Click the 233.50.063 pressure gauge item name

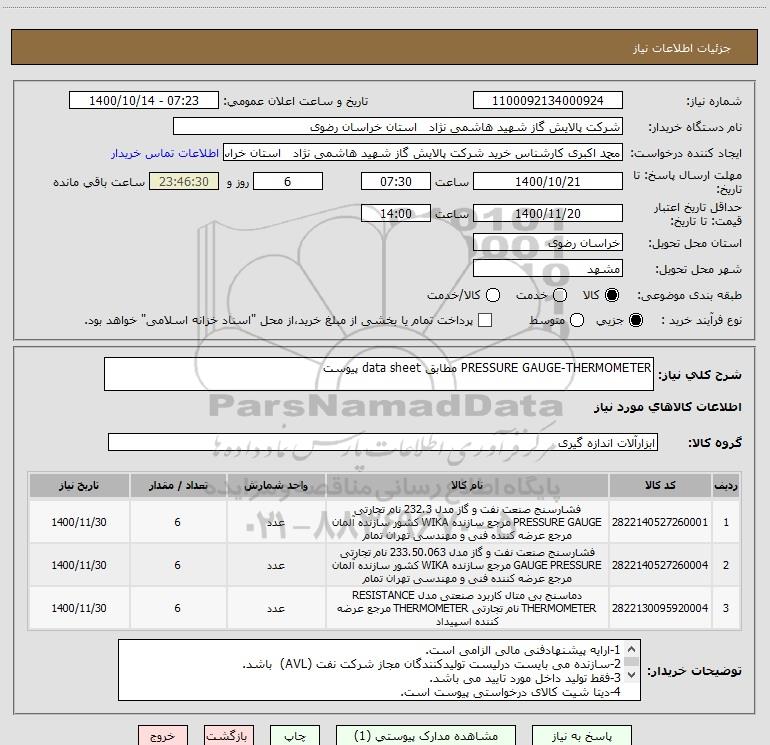[x=467, y=565]
